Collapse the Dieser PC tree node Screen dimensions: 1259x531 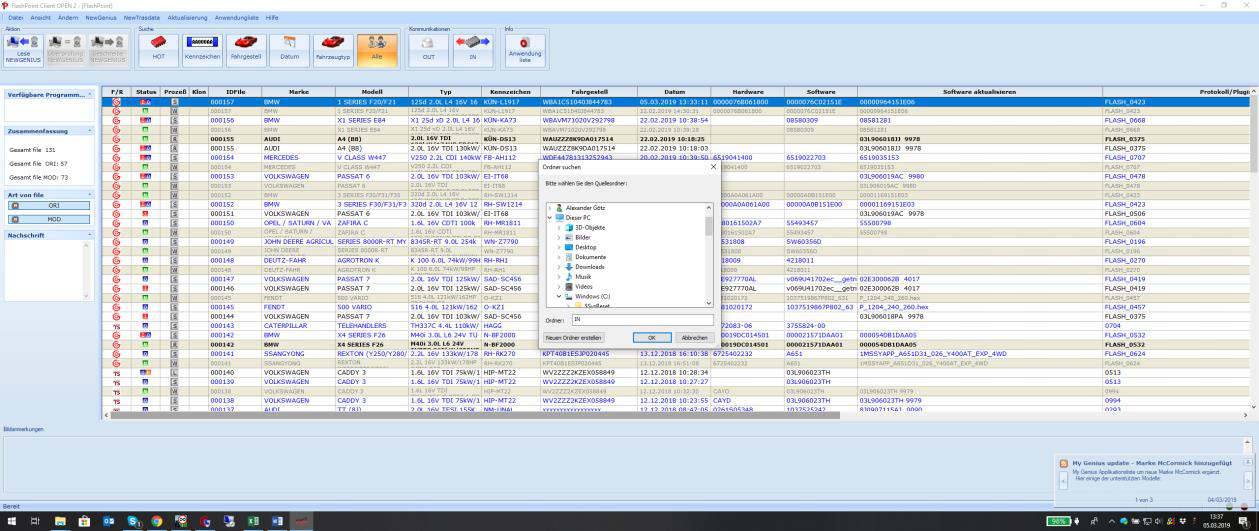[549, 217]
